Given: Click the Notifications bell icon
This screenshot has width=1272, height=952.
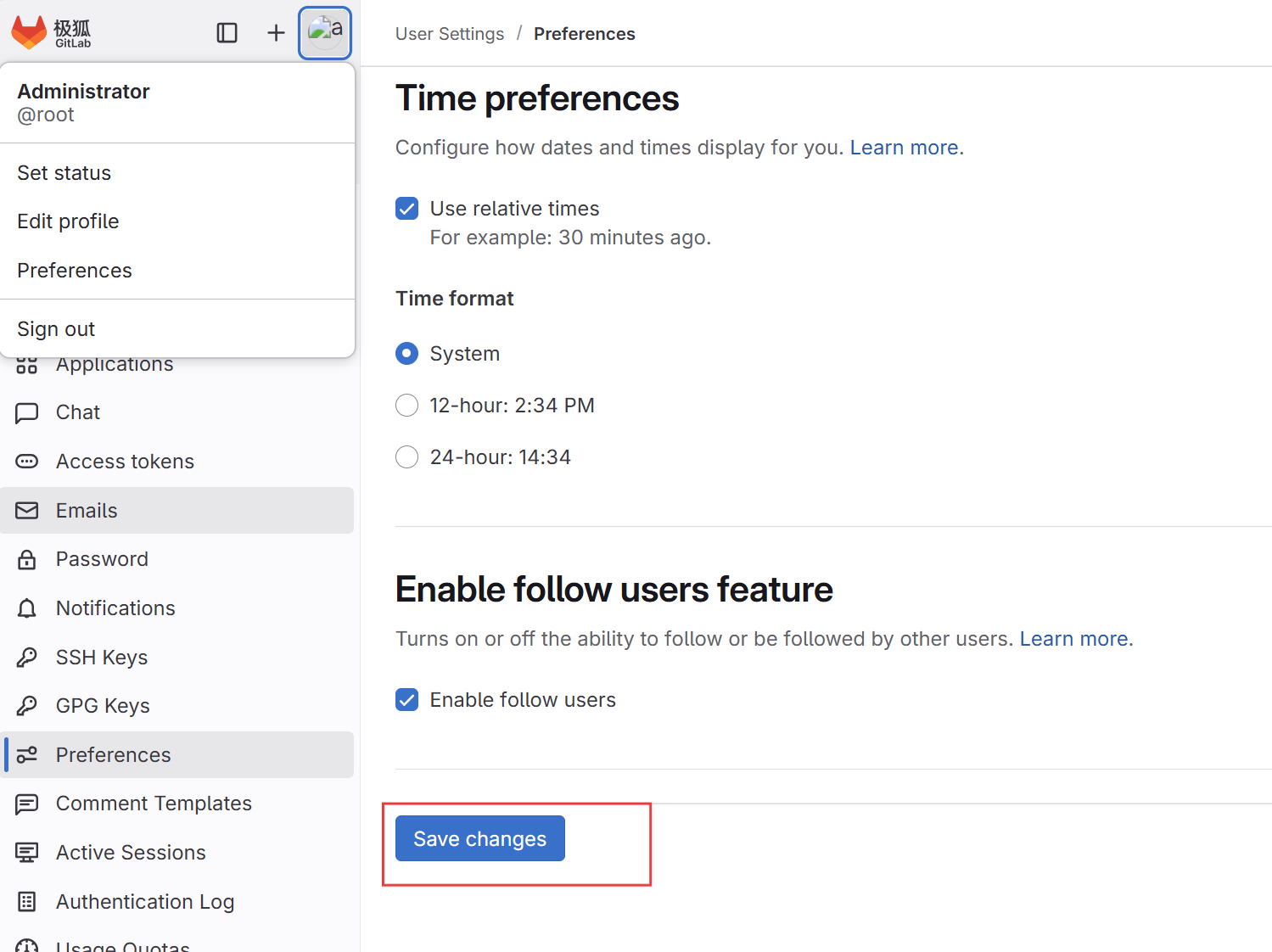Looking at the screenshot, I should pos(27,608).
